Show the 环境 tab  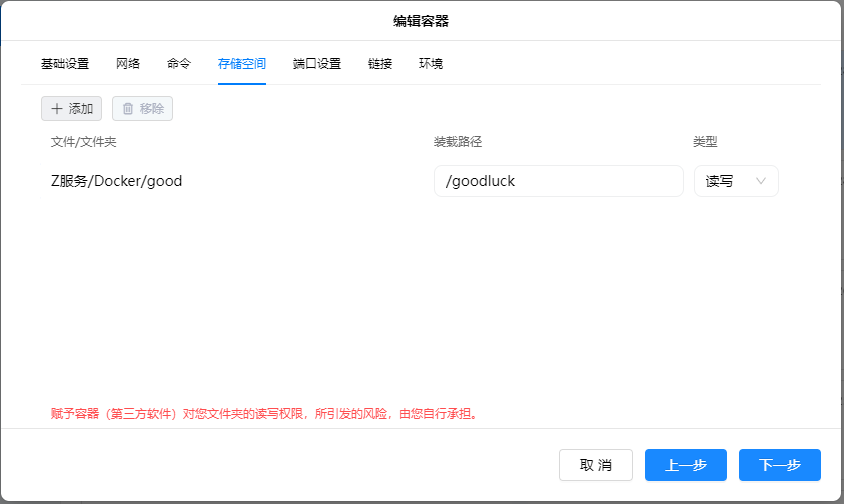pos(431,64)
